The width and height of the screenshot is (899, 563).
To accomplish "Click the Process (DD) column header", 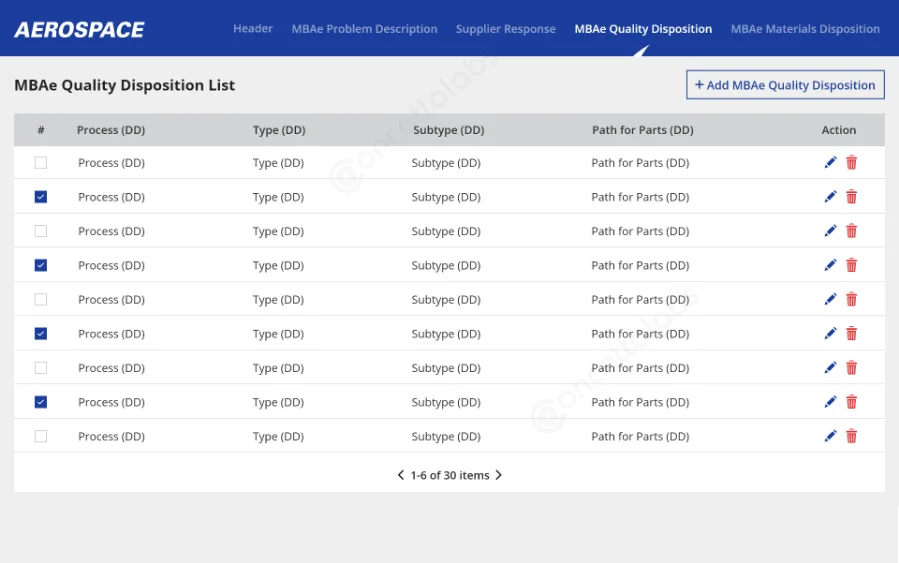I will 111,130.
